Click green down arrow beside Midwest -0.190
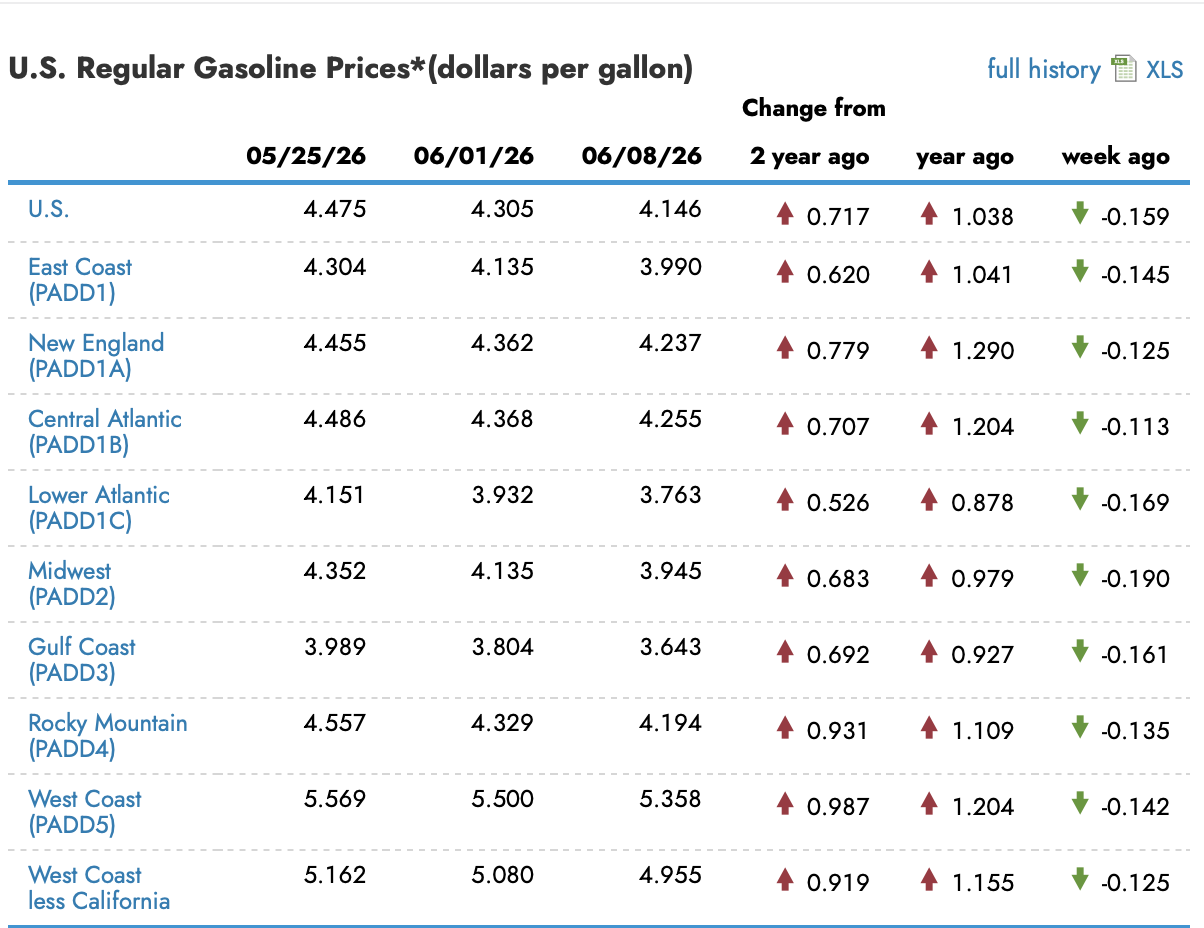The image size is (1204, 928). [x=1079, y=575]
